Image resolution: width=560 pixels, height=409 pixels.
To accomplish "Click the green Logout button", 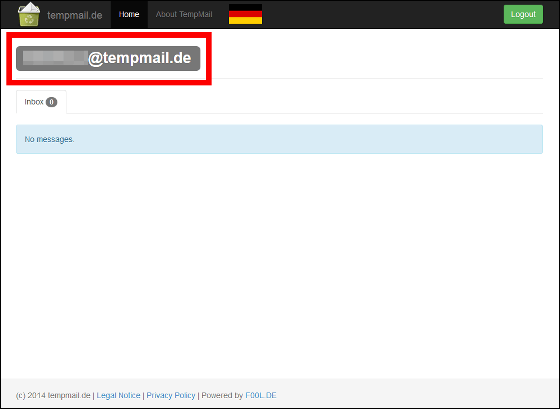I will 523,14.
